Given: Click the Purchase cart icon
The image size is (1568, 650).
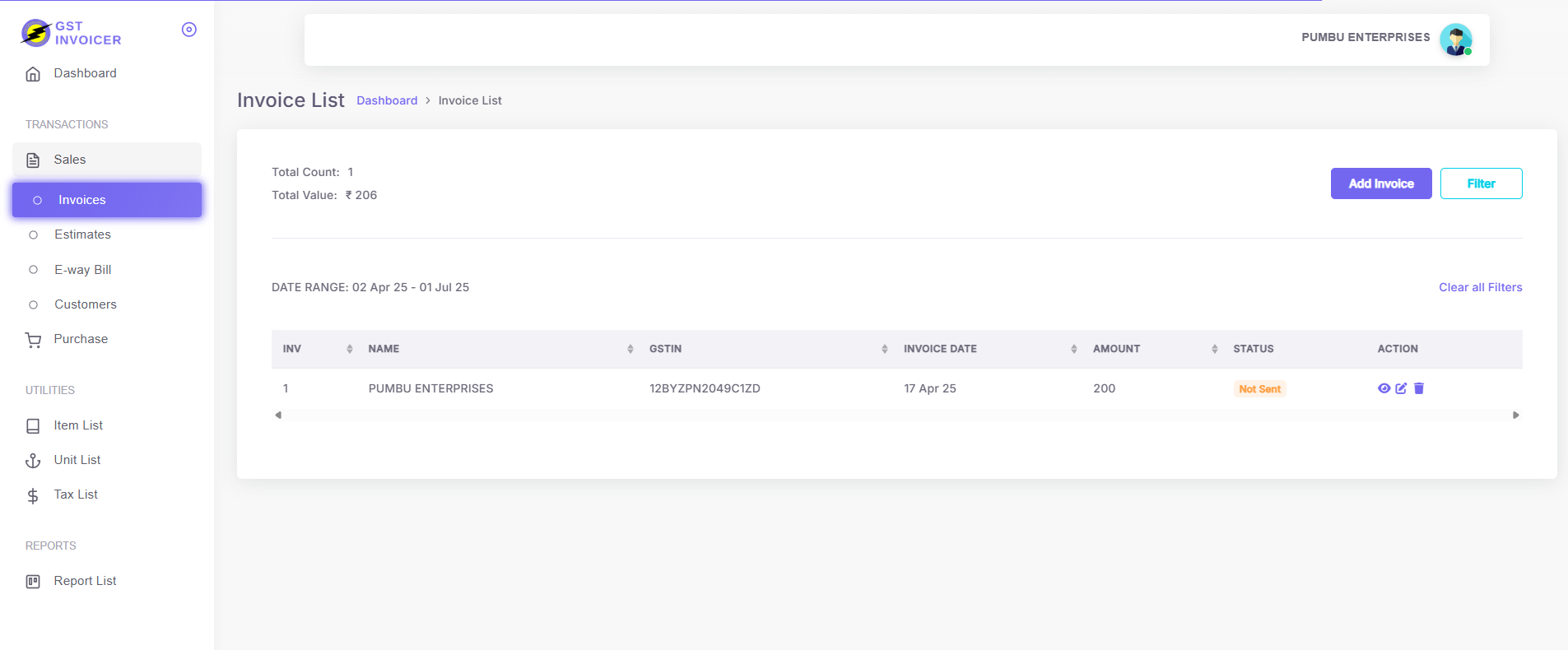Looking at the screenshot, I should [x=33, y=340].
